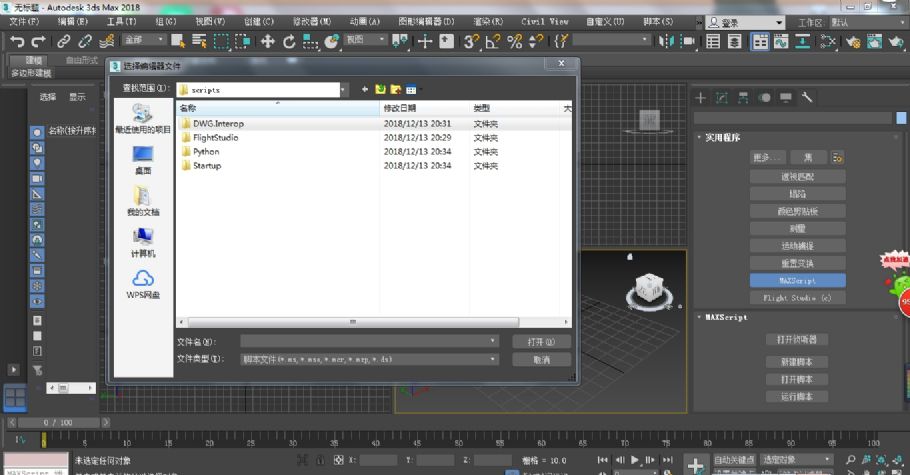This screenshot has height=475, width=910.
Task: Open the Rendered Frame Window icon
Action: point(874,41)
